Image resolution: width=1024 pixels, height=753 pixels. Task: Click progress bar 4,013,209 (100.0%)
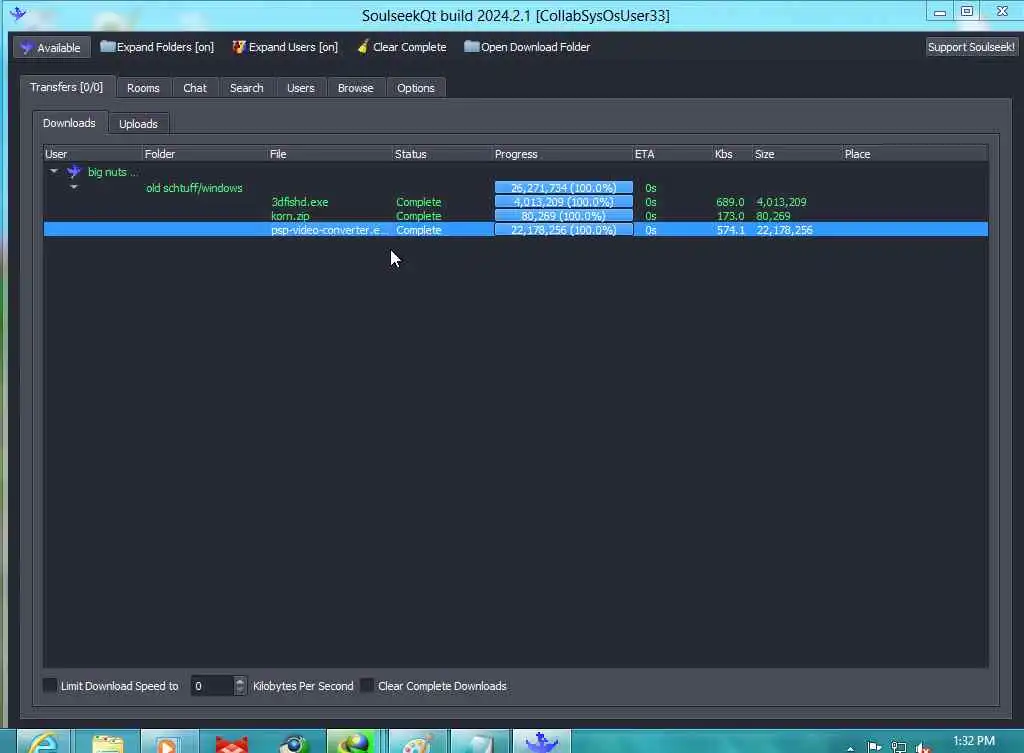(x=564, y=202)
